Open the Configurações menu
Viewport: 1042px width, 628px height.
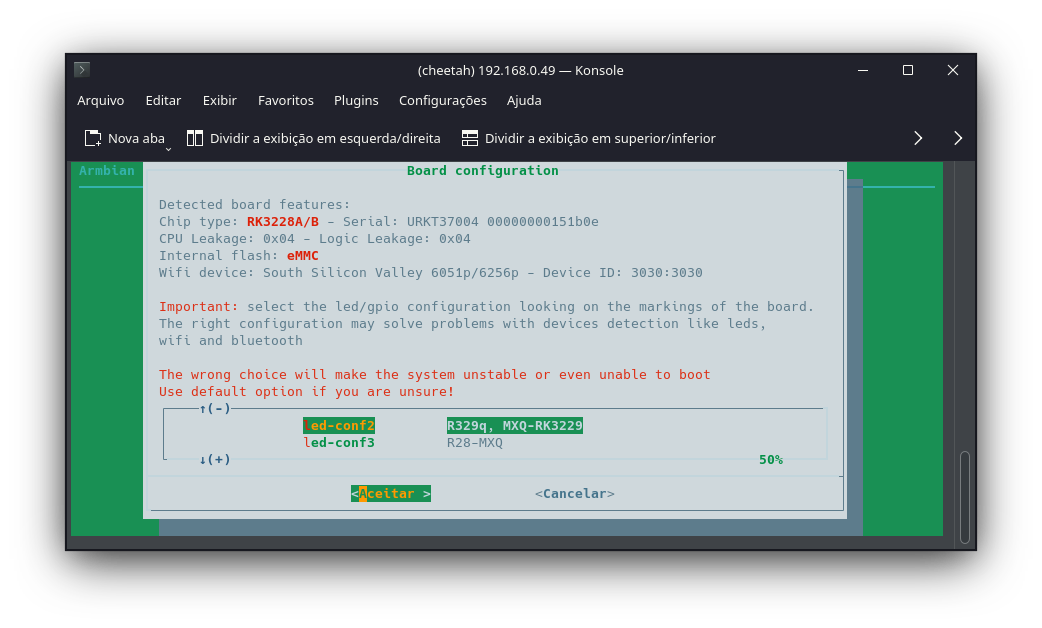click(x=443, y=100)
